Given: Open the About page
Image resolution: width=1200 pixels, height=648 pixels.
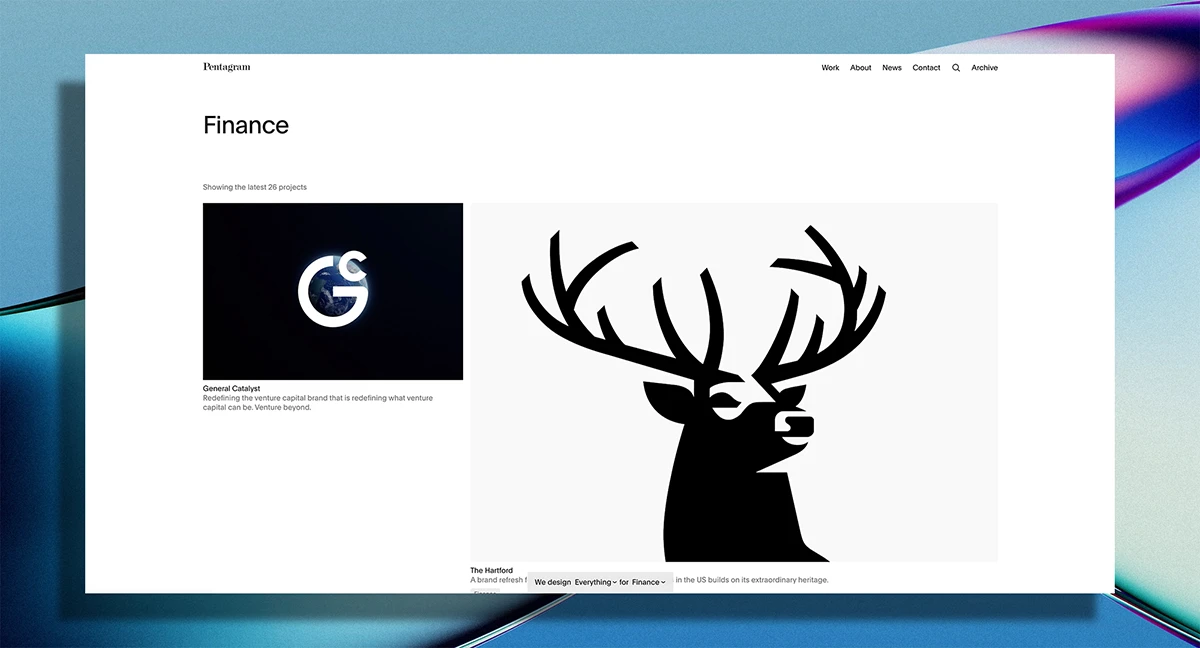Looking at the screenshot, I should tap(861, 68).
